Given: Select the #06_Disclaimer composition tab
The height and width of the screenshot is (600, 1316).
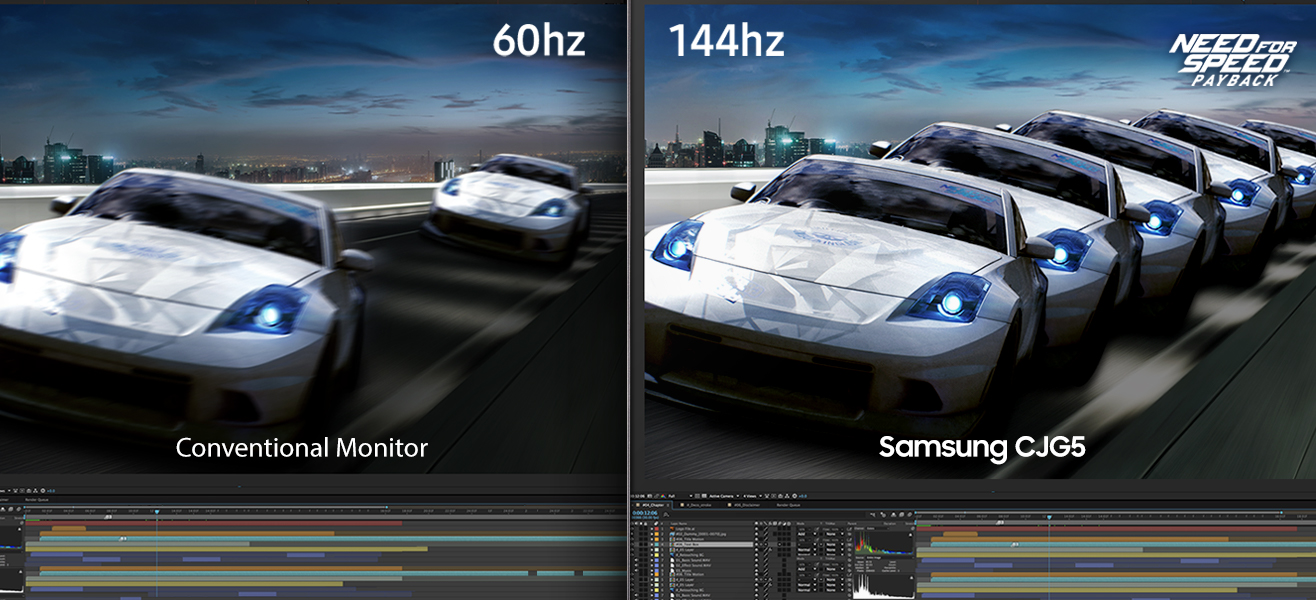Looking at the screenshot, I should click(x=745, y=505).
